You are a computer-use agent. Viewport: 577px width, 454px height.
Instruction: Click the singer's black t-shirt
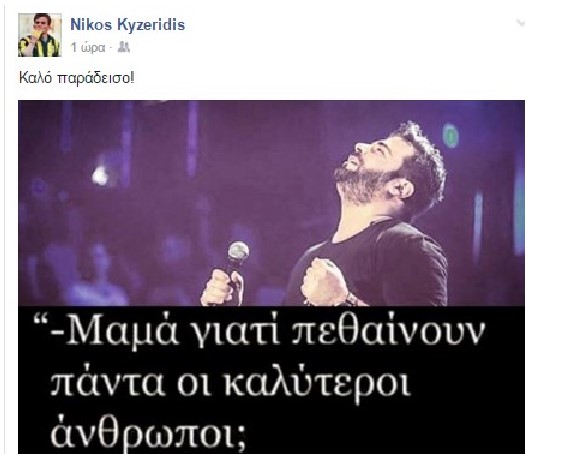pos(383,263)
